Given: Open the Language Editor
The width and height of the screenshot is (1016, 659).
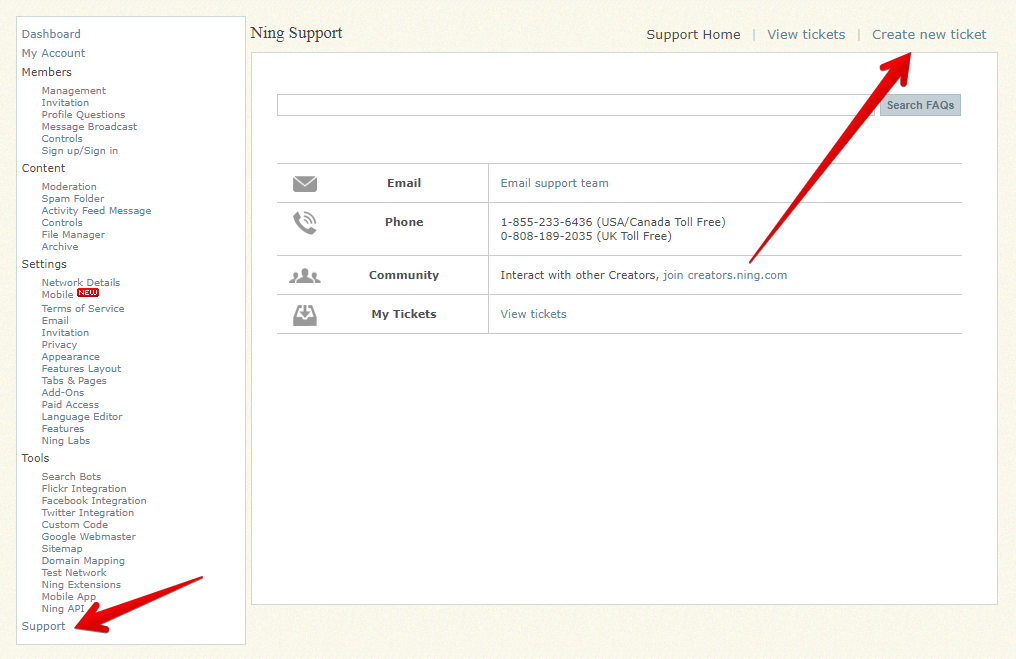Looking at the screenshot, I should [x=82, y=417].
